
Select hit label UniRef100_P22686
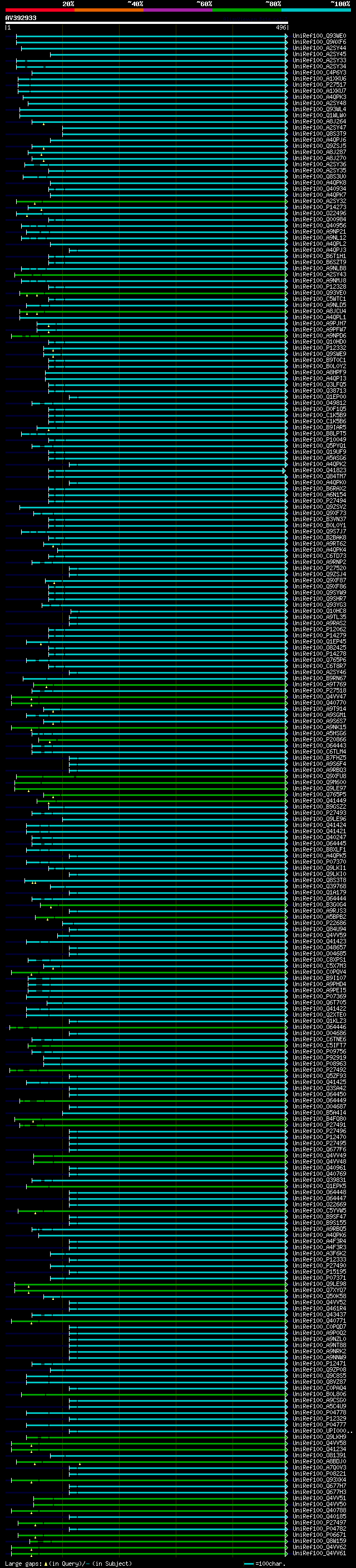(319, 923)
